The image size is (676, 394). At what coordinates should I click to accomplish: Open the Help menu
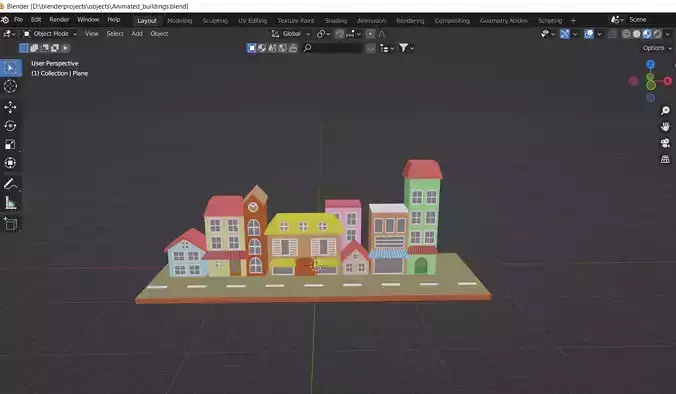click(x=114, y=20)
